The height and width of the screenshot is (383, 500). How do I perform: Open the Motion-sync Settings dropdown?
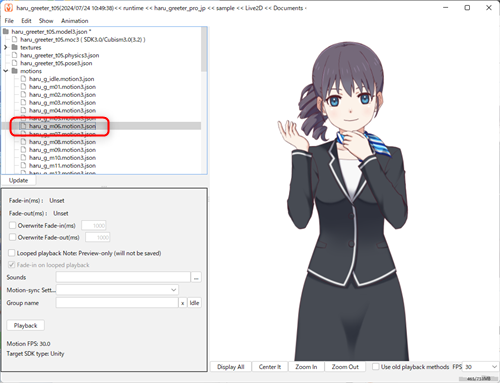point(117,290)
